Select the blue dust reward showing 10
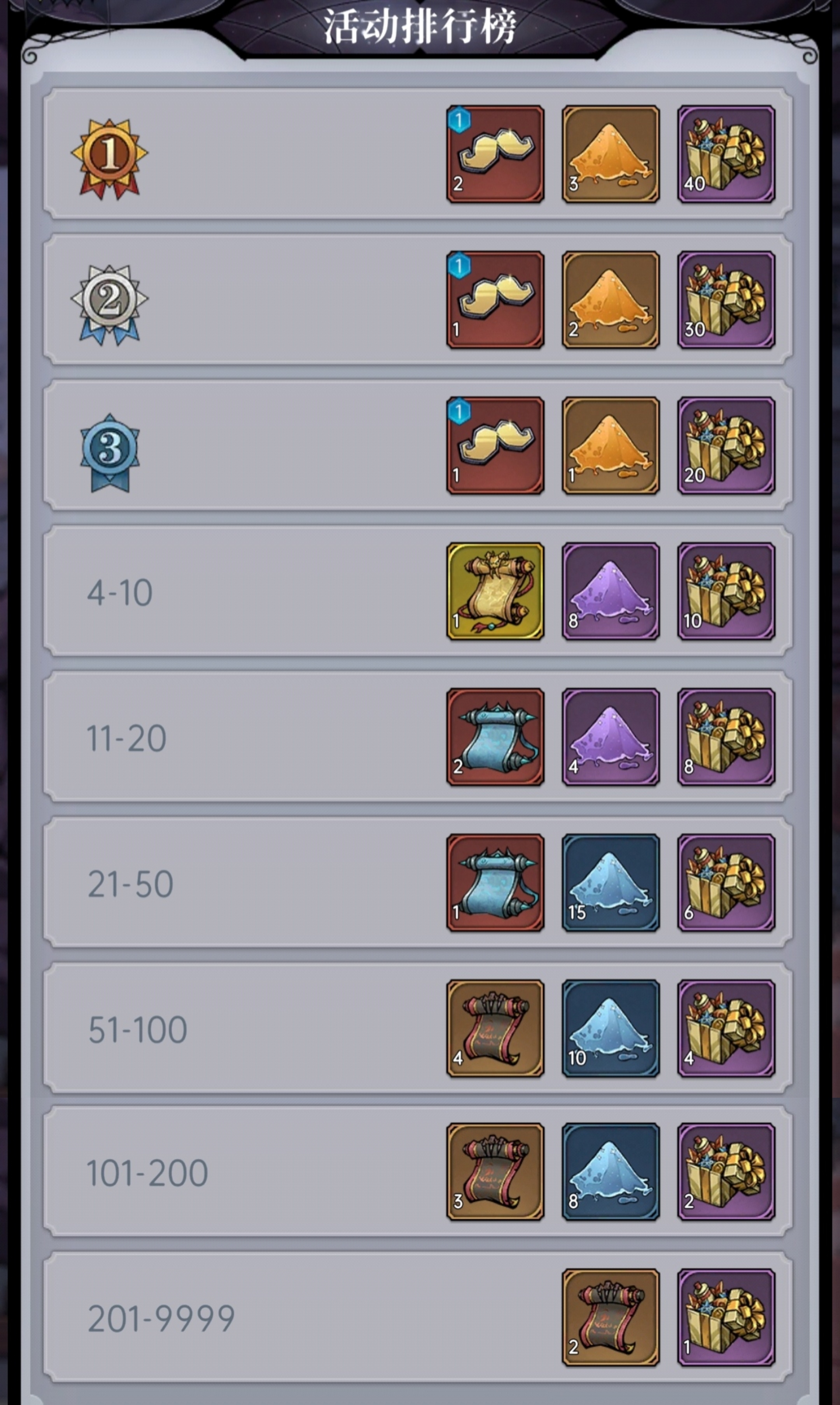The width and height of the screenshot is (840, 1405). pyautogui.click(x=611, y=1028)
